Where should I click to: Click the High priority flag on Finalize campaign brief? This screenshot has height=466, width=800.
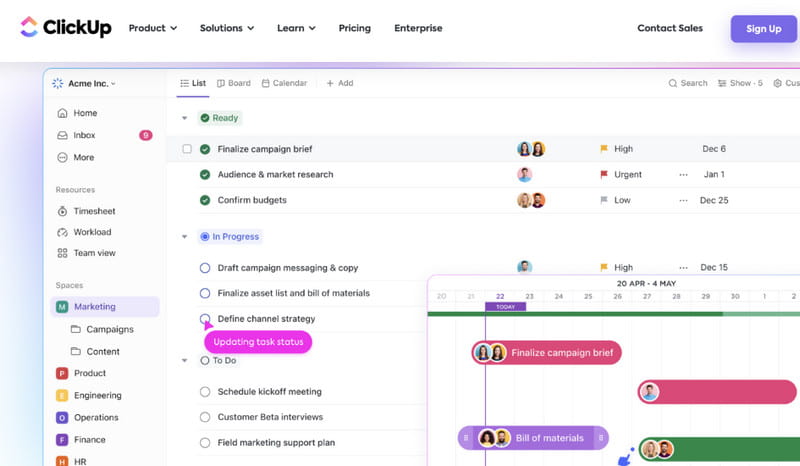pyautogui.click(x=604, y=149)
